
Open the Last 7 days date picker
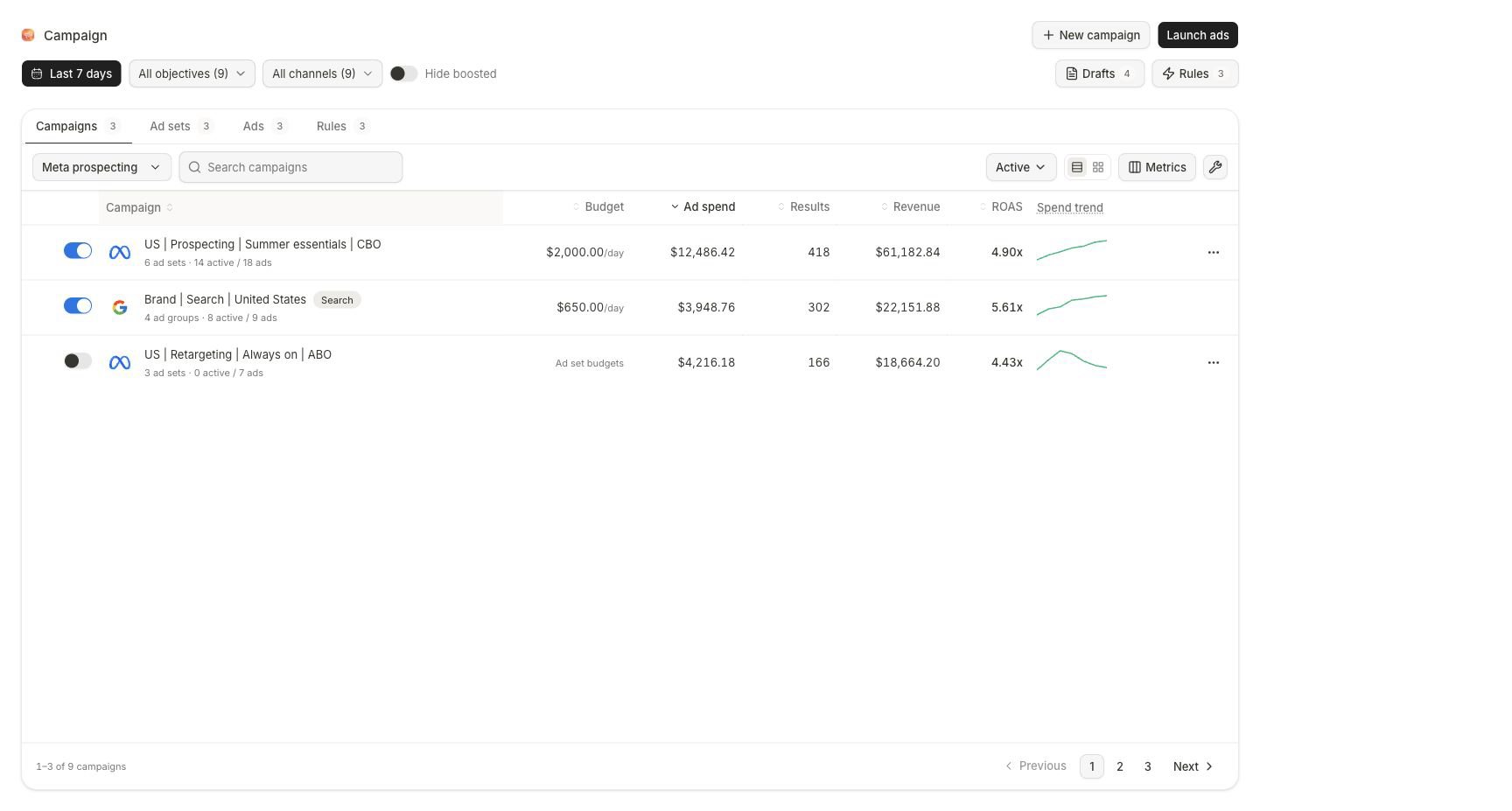(72, 73)
